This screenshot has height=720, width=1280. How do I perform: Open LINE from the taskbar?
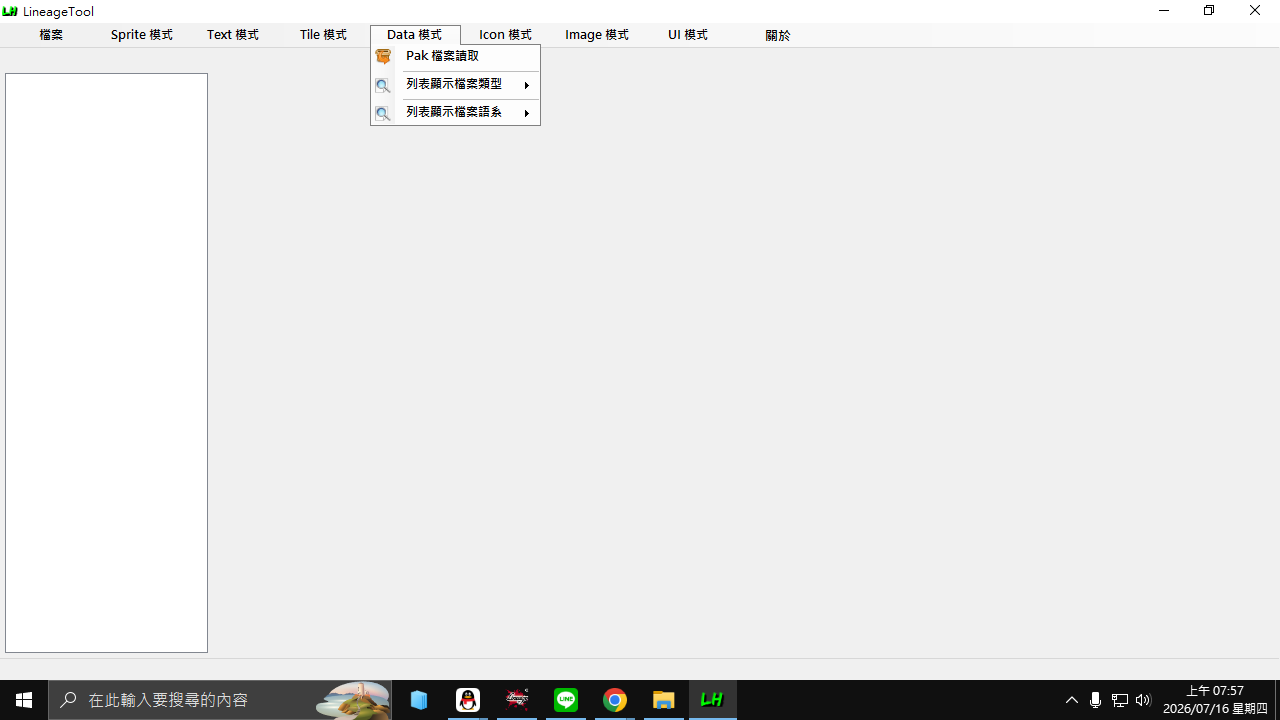coord(566,700)
